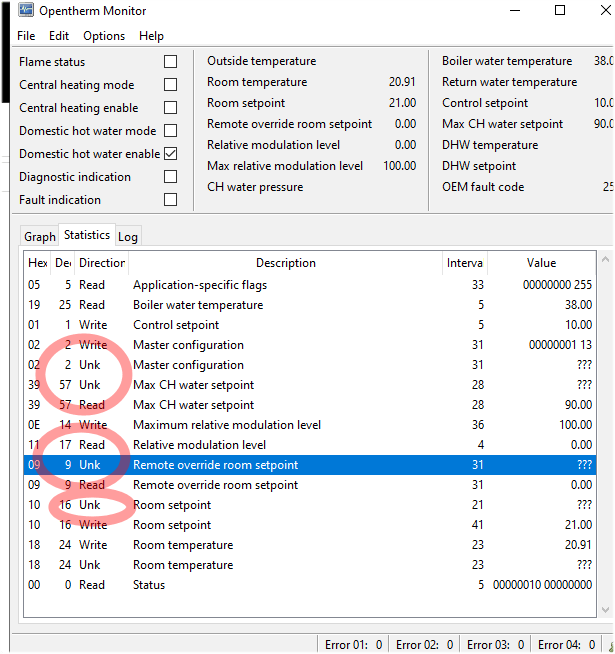Click the Return water temperature label

(509, 82)
